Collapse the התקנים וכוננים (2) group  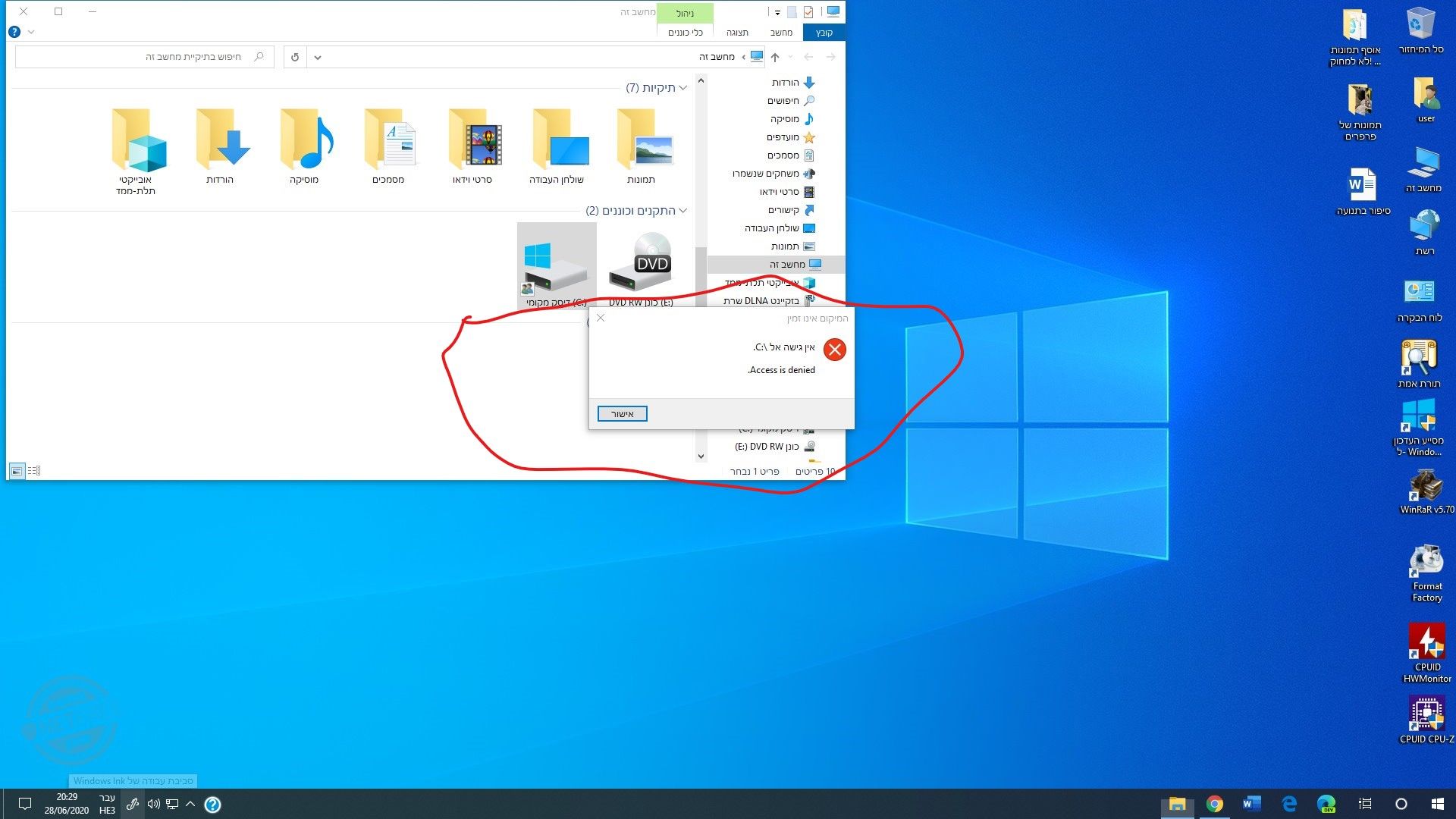point(683,210)
